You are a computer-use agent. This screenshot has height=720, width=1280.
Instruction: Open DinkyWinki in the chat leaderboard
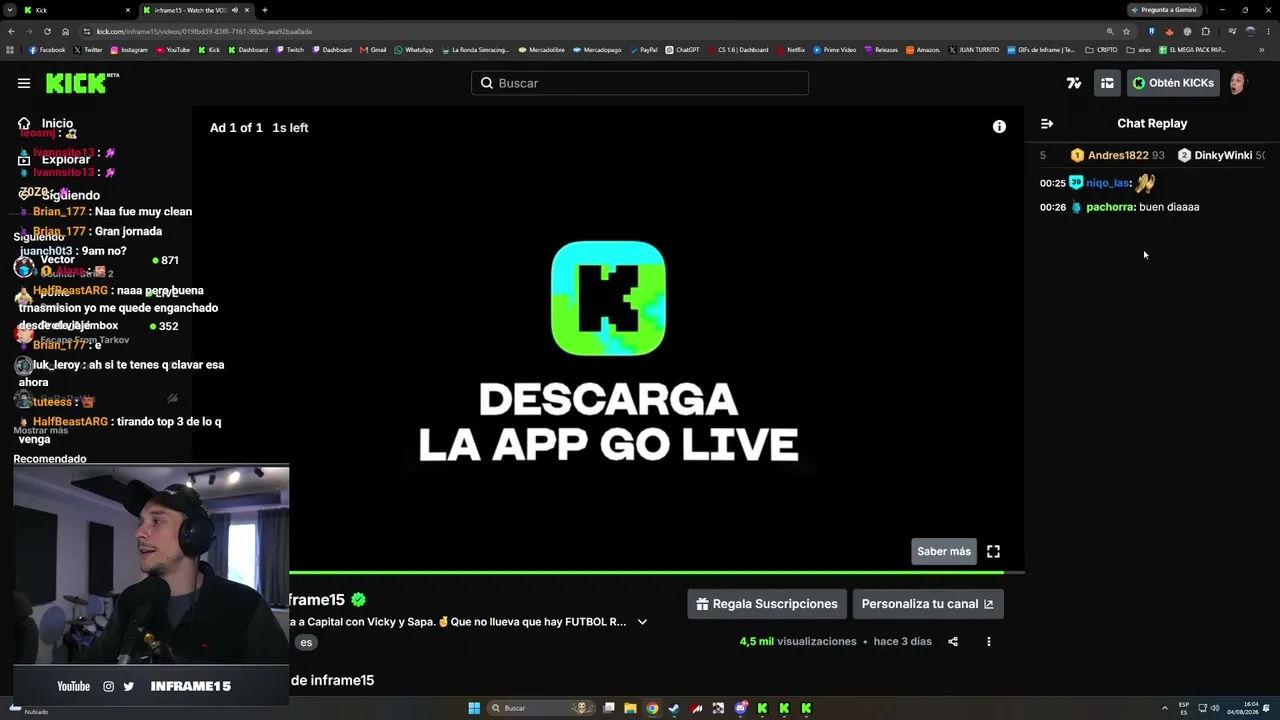click(x=1221, y=155)
